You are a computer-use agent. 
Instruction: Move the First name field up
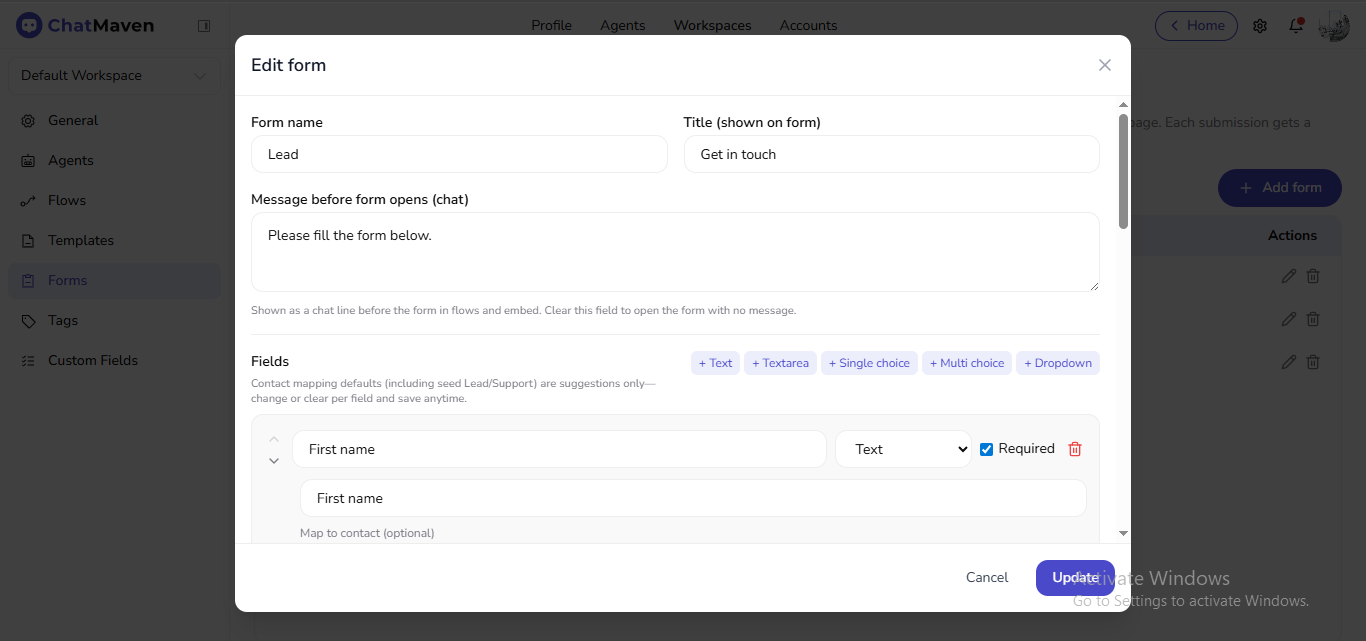point(273,438)
